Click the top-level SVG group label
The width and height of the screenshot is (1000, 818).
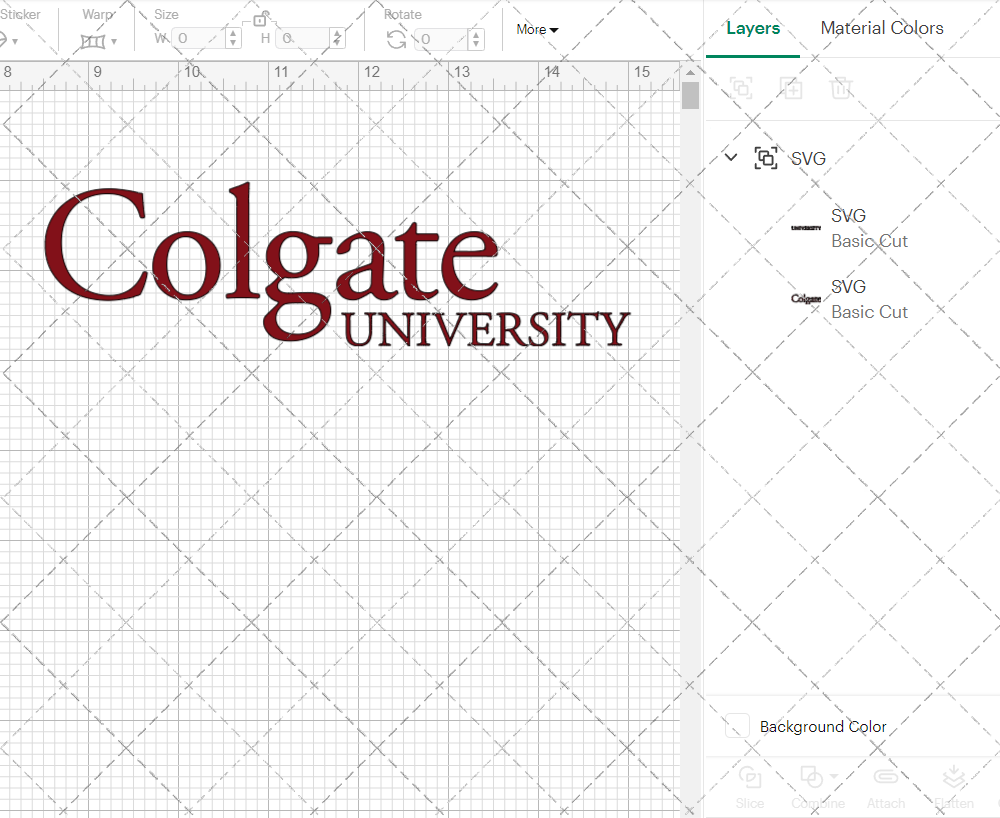coord(808,158)
